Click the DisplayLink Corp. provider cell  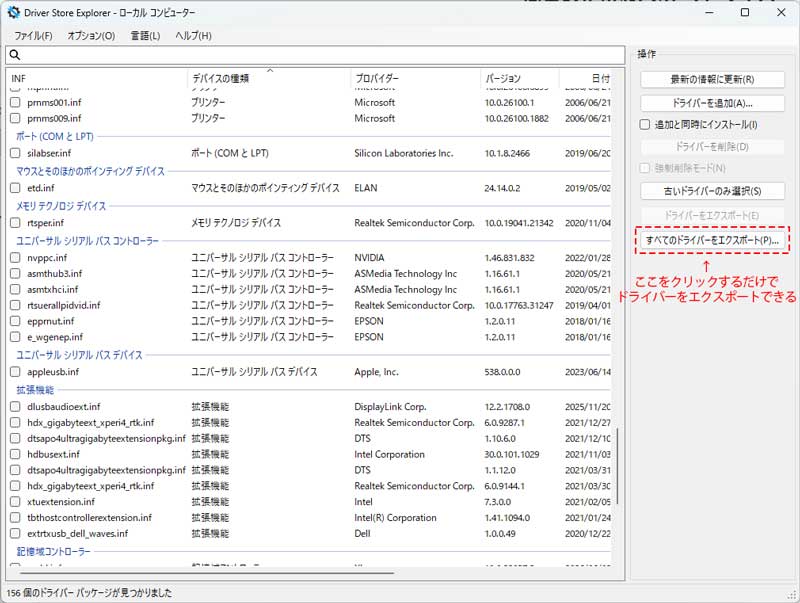[390, 407]
